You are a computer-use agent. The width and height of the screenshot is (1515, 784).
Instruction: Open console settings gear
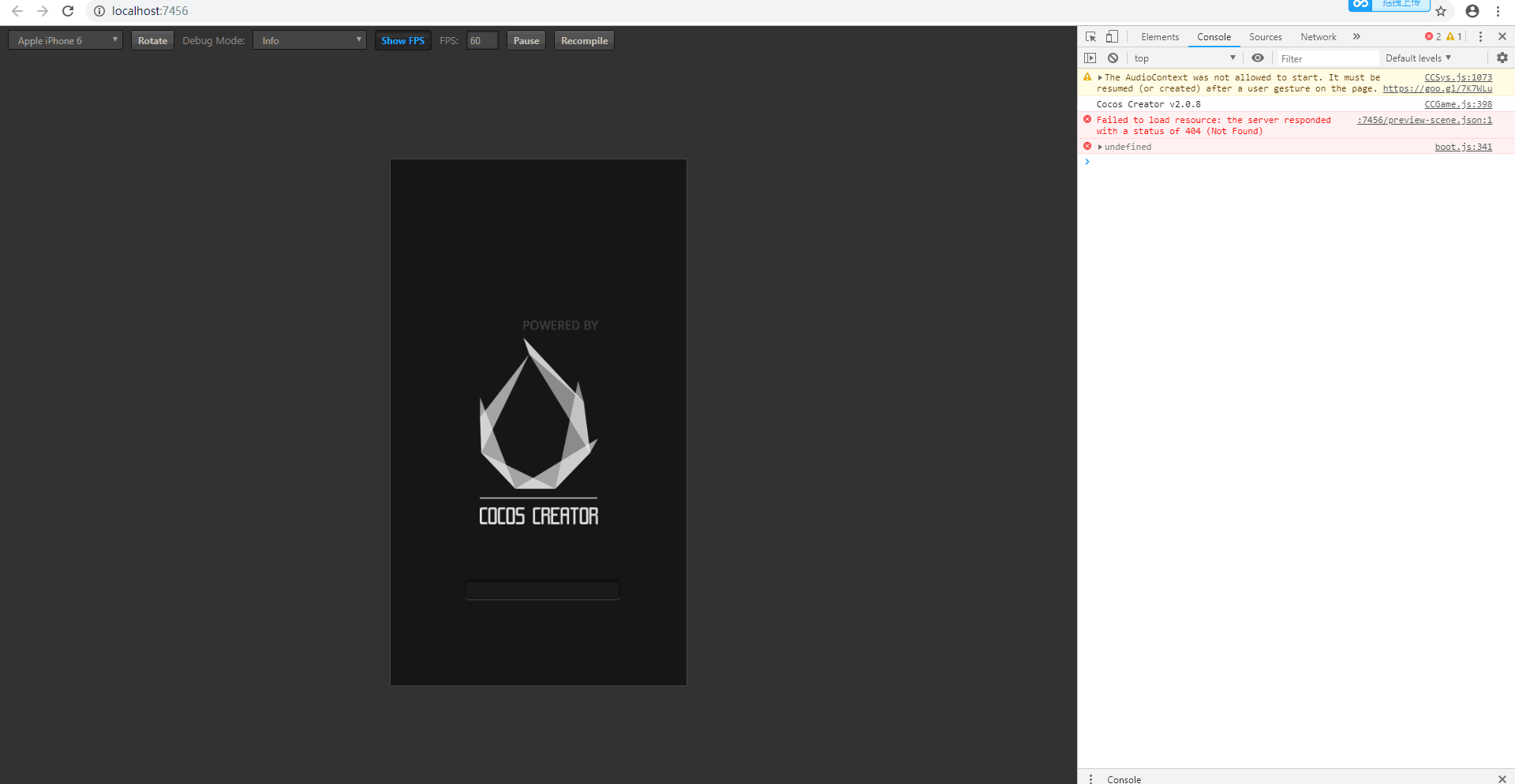1502,58
